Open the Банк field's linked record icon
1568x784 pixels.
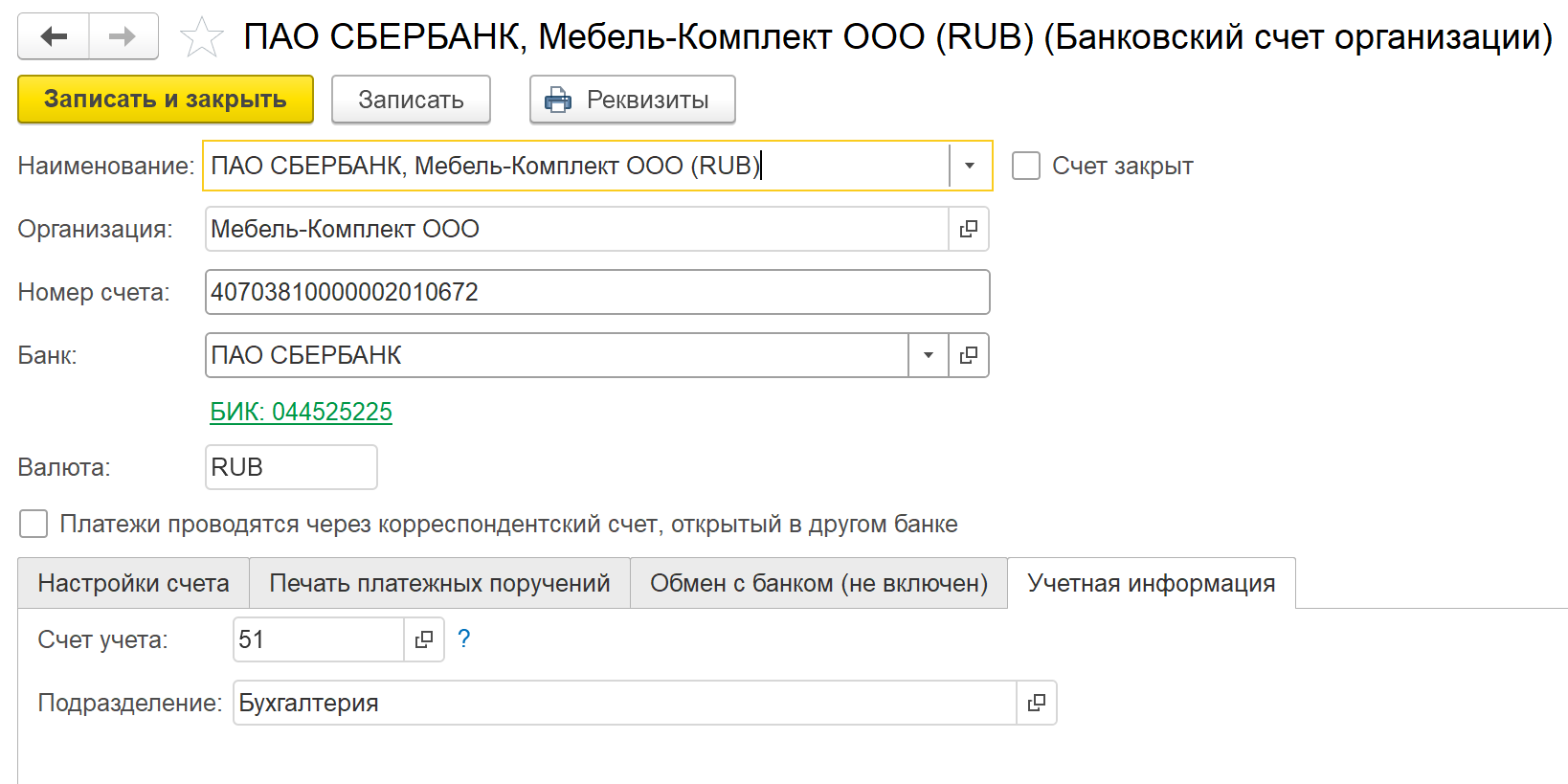point(969,355)
